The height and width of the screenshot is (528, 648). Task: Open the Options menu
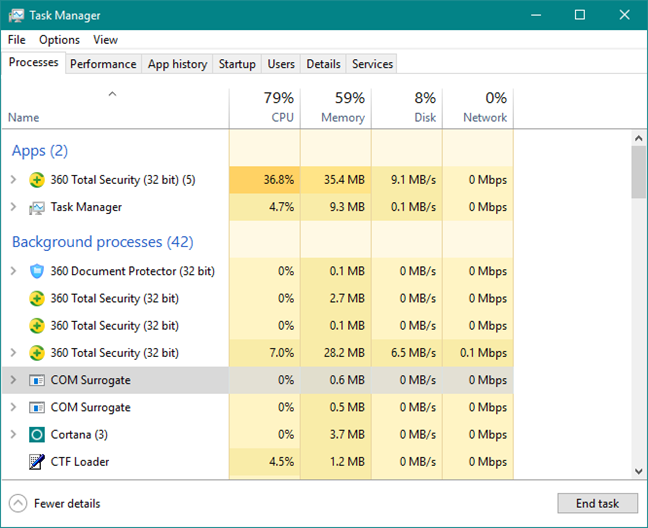click(60, 40)
